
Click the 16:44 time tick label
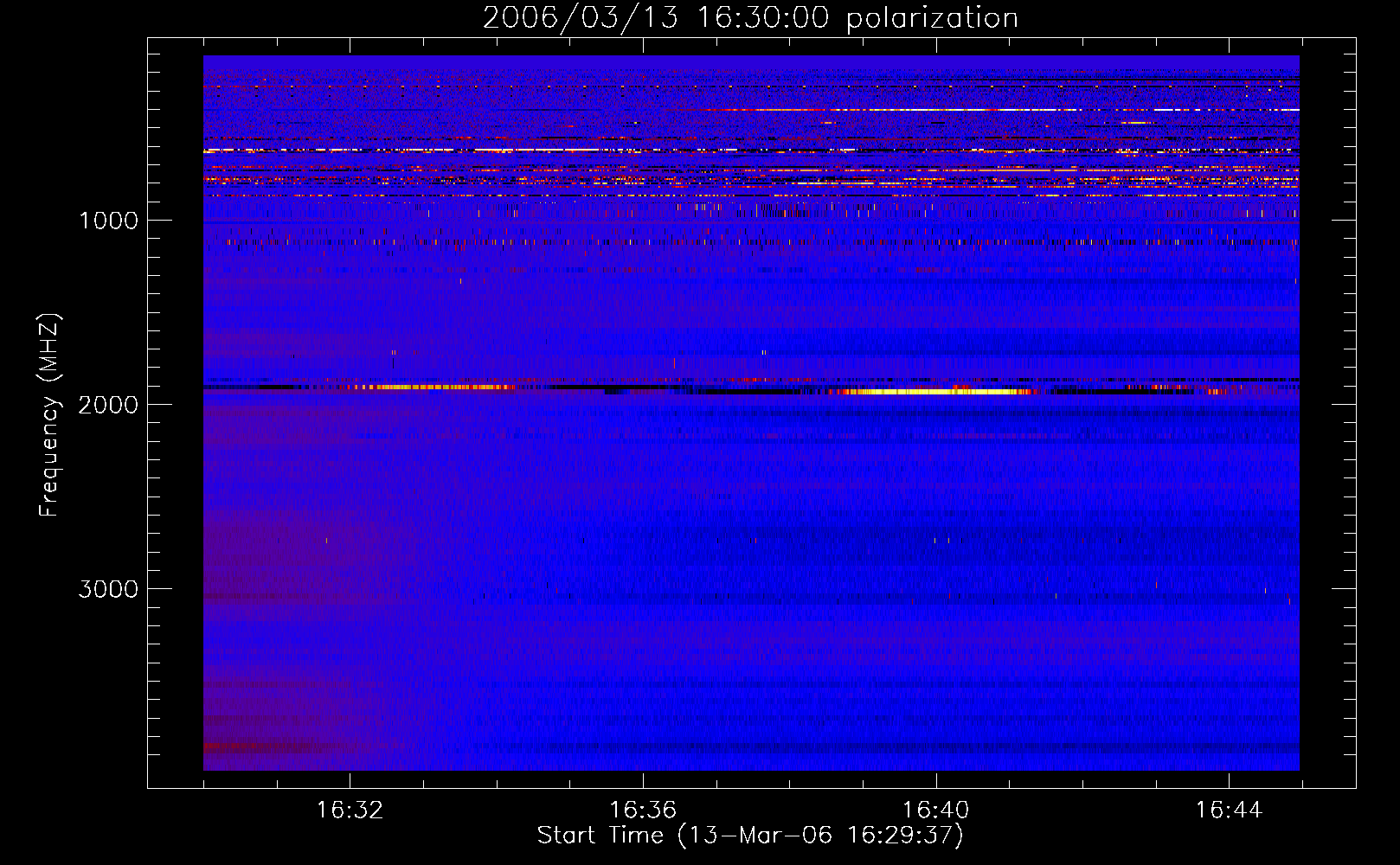1229,811
